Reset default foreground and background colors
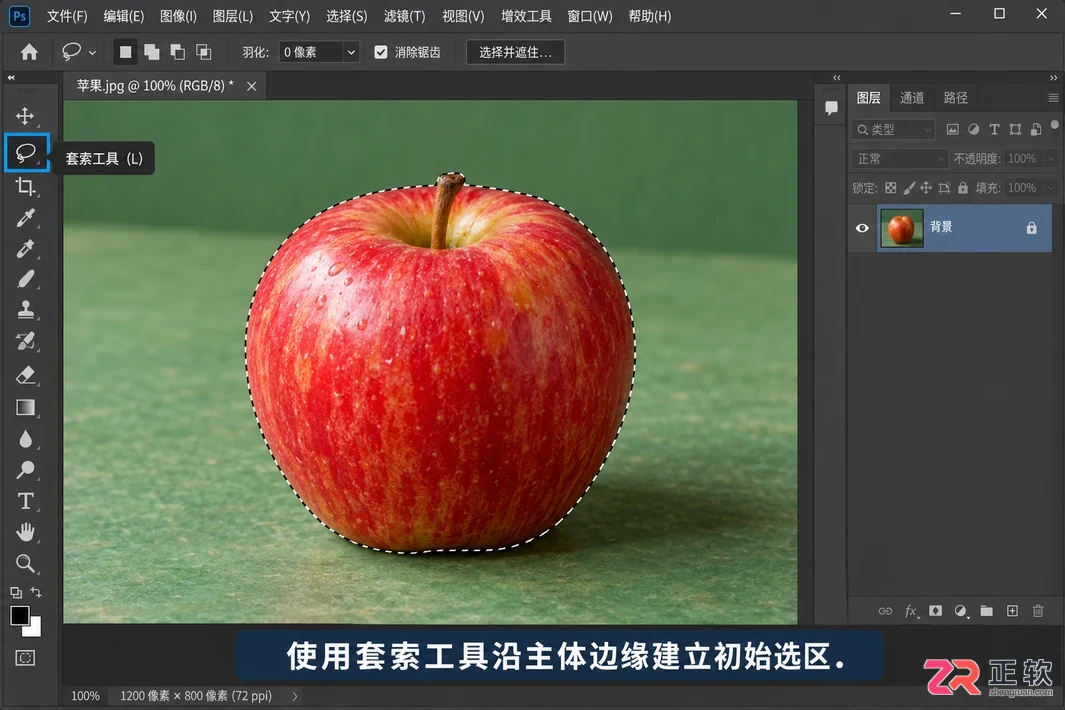This screenshot has height=710, width=1065. pyautogui.click(x=16, y=592)
